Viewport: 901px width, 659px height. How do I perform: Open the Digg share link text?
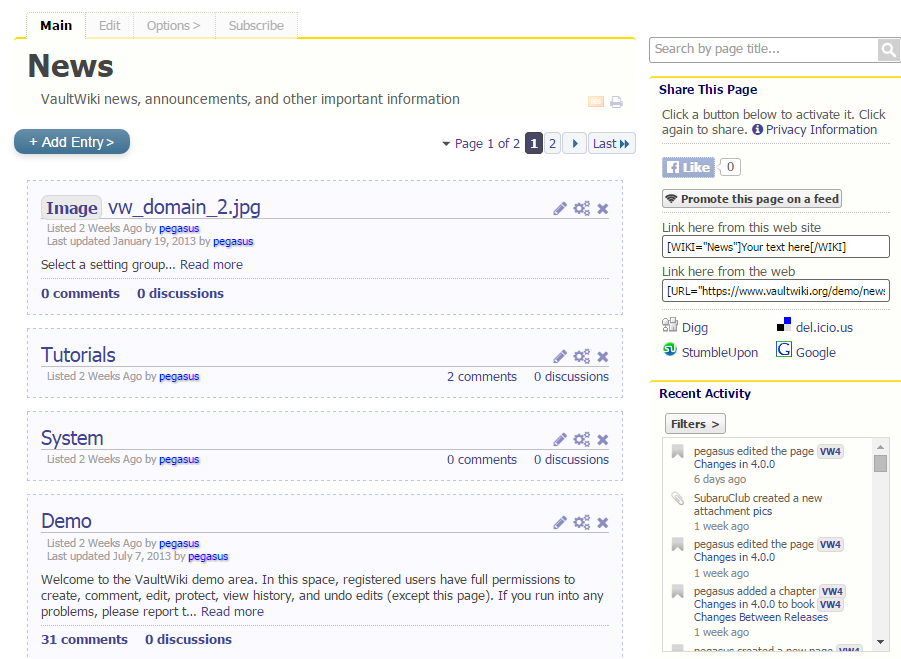[x=695, y=327]
